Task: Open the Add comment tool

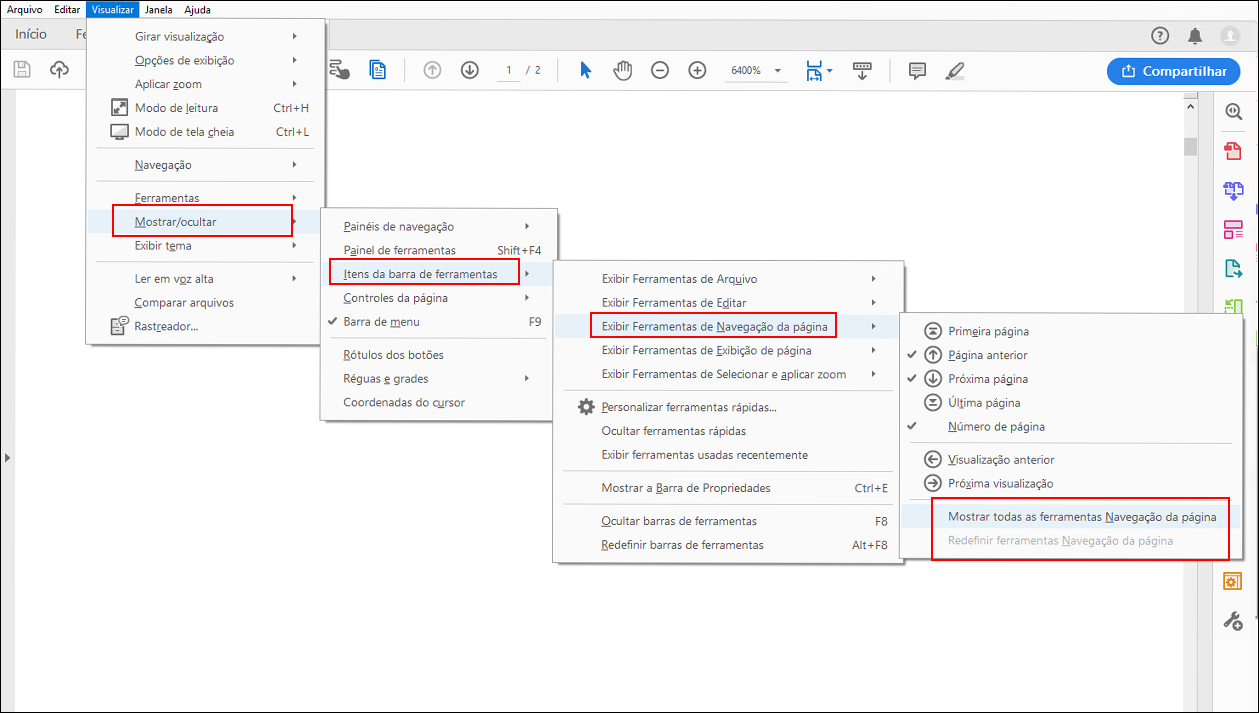Action: [916, 70]
